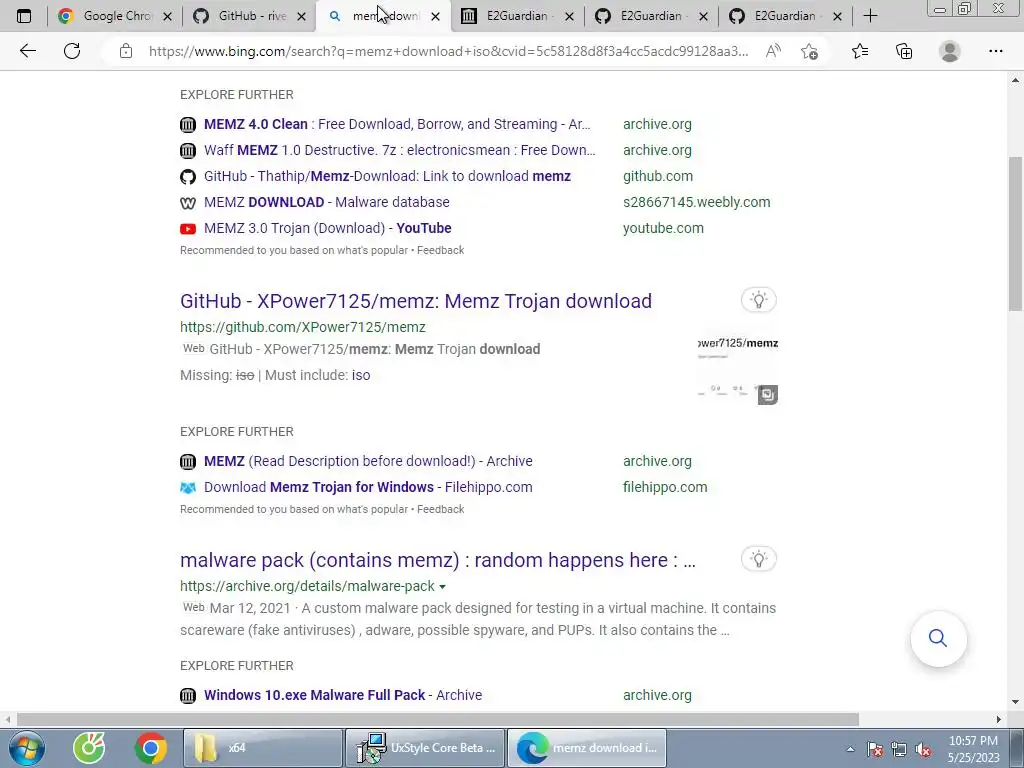Open a new tab with plus icon
The height and width of the screenshot is (768, 1024).
coord(870,16)
